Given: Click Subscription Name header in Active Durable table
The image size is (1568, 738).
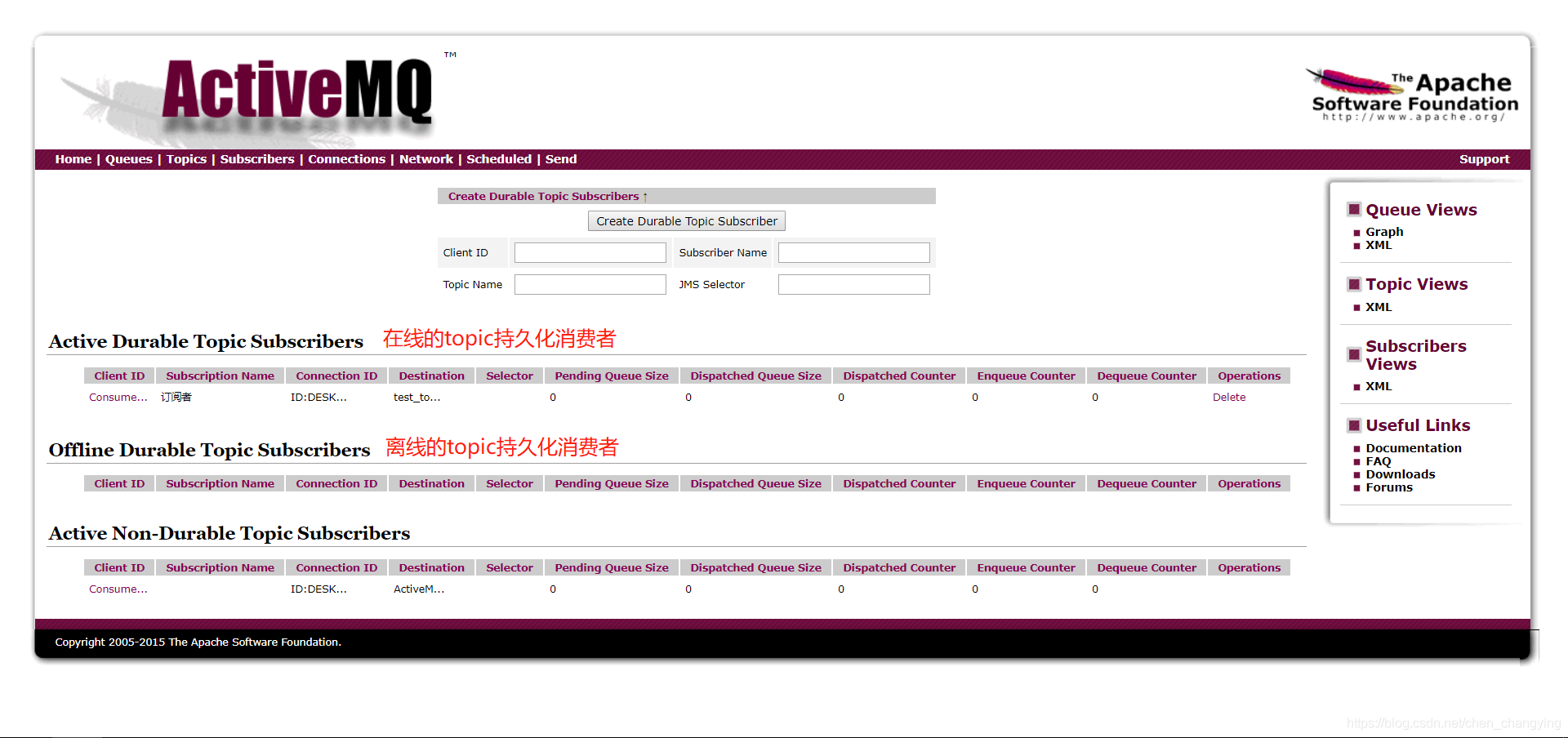Looking at the screenshot, I should tap(220, 376).
